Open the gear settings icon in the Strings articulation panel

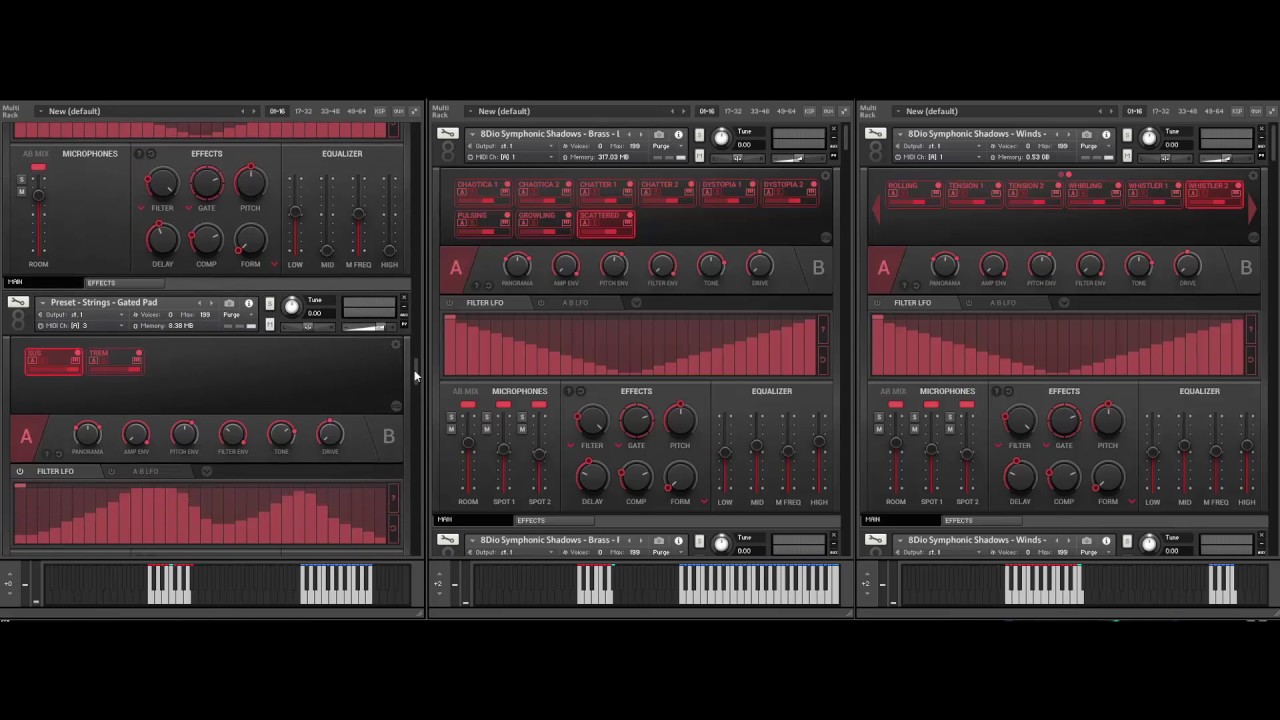396,344
